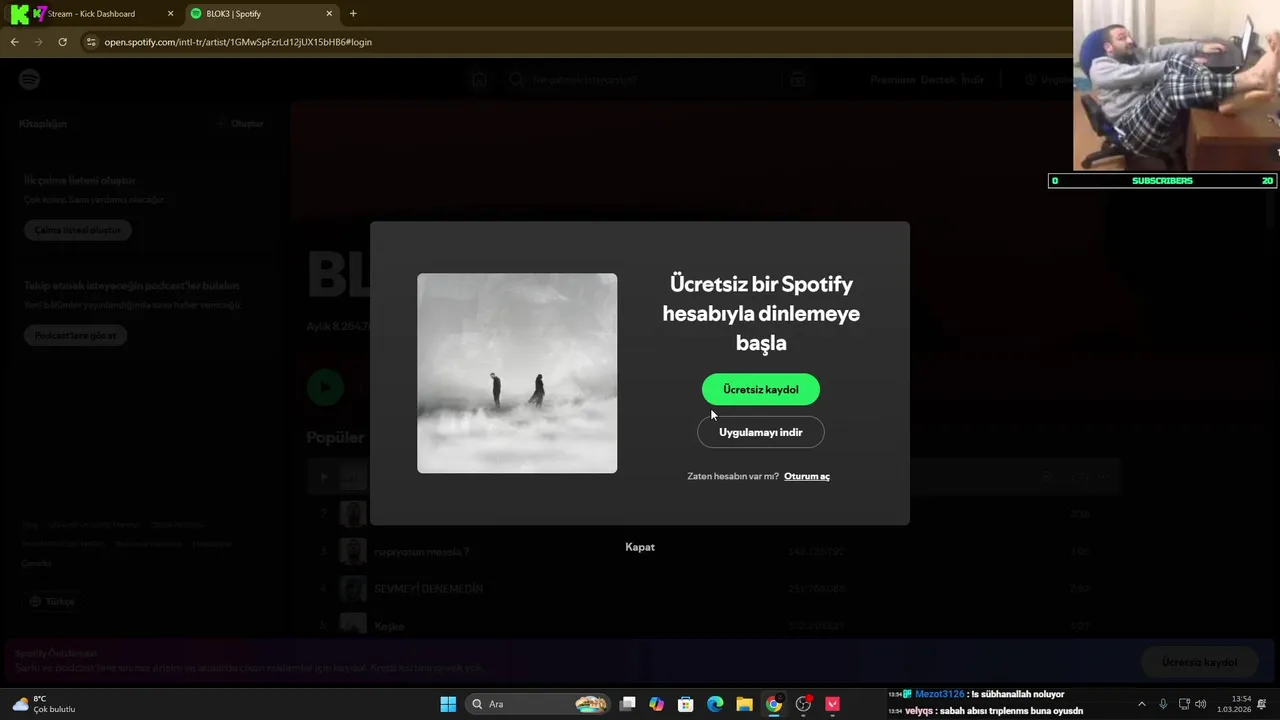Open the notification bell in taskbar corner

[x=1263, y=704]
